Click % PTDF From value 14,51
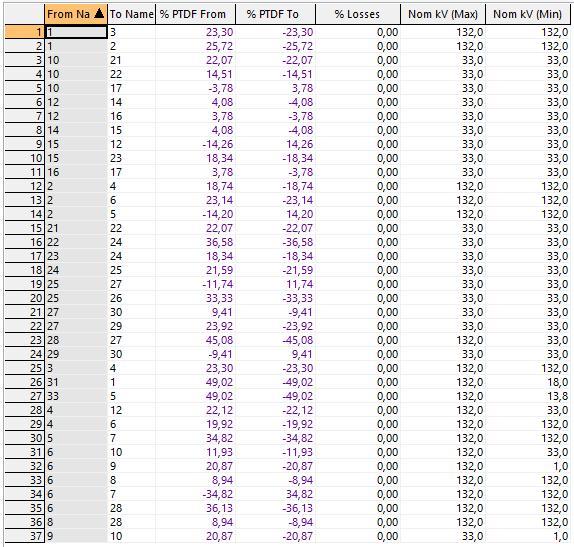The image size is (574, 547). click(220, 74)
